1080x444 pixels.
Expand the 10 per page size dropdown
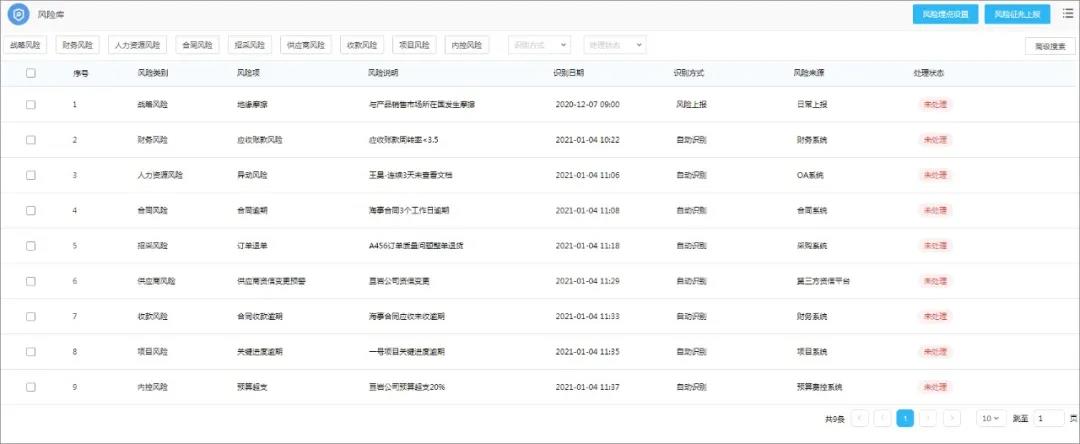click(x=991, y=418)
